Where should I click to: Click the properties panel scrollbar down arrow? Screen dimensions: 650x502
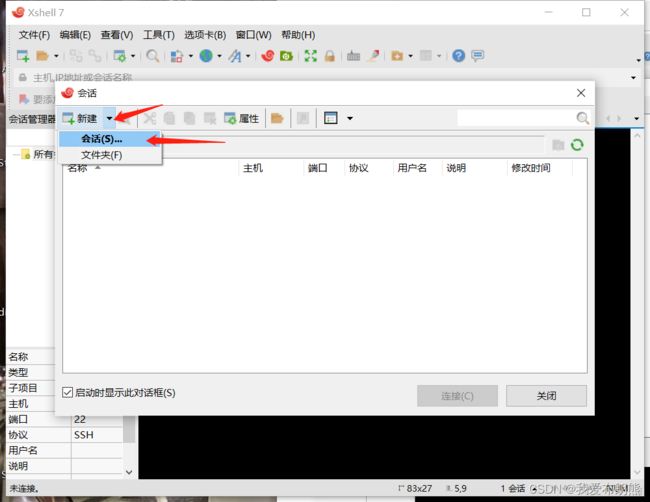coord(129,472)
